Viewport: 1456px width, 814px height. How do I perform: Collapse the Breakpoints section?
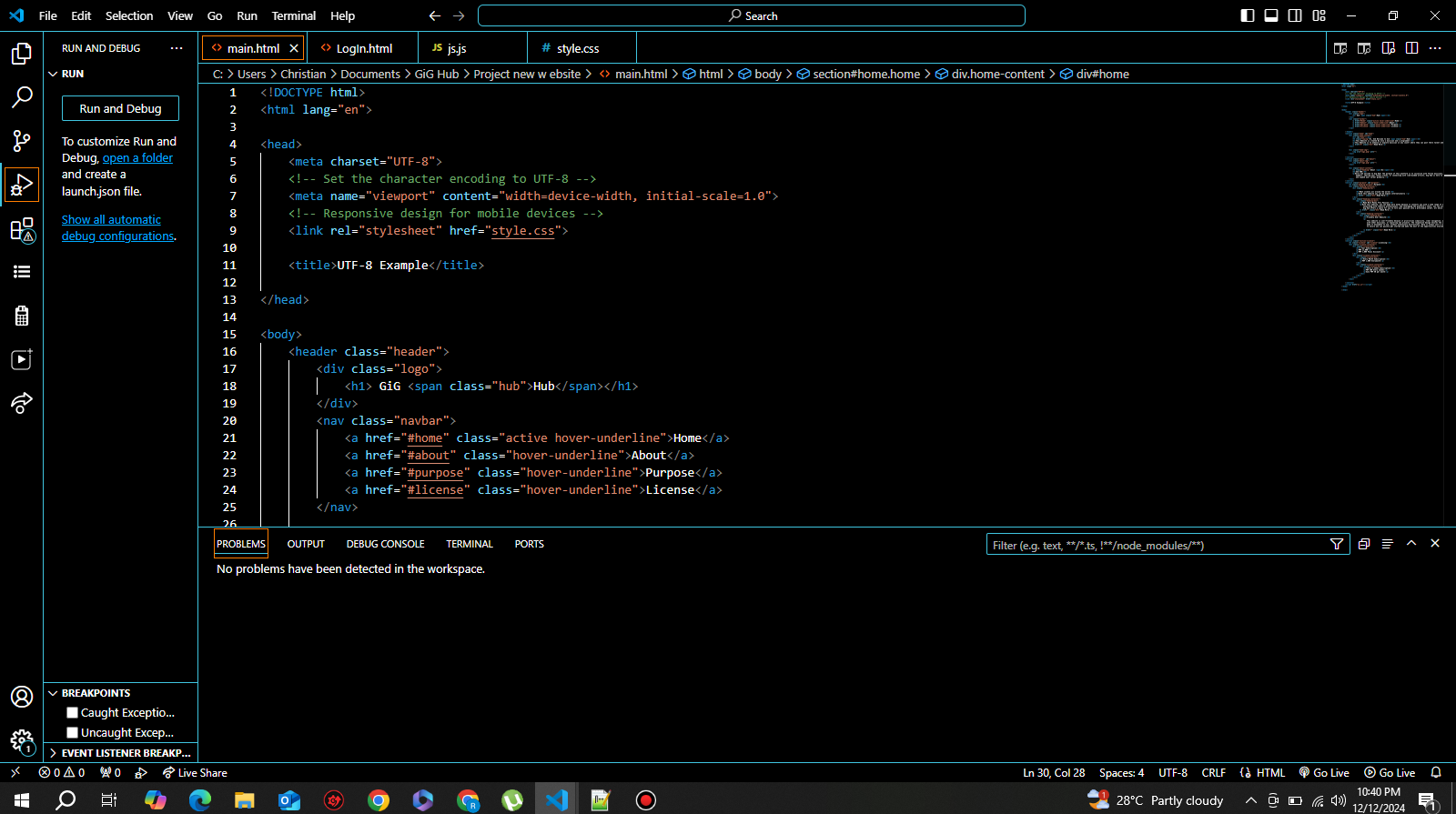pos(54,693)
